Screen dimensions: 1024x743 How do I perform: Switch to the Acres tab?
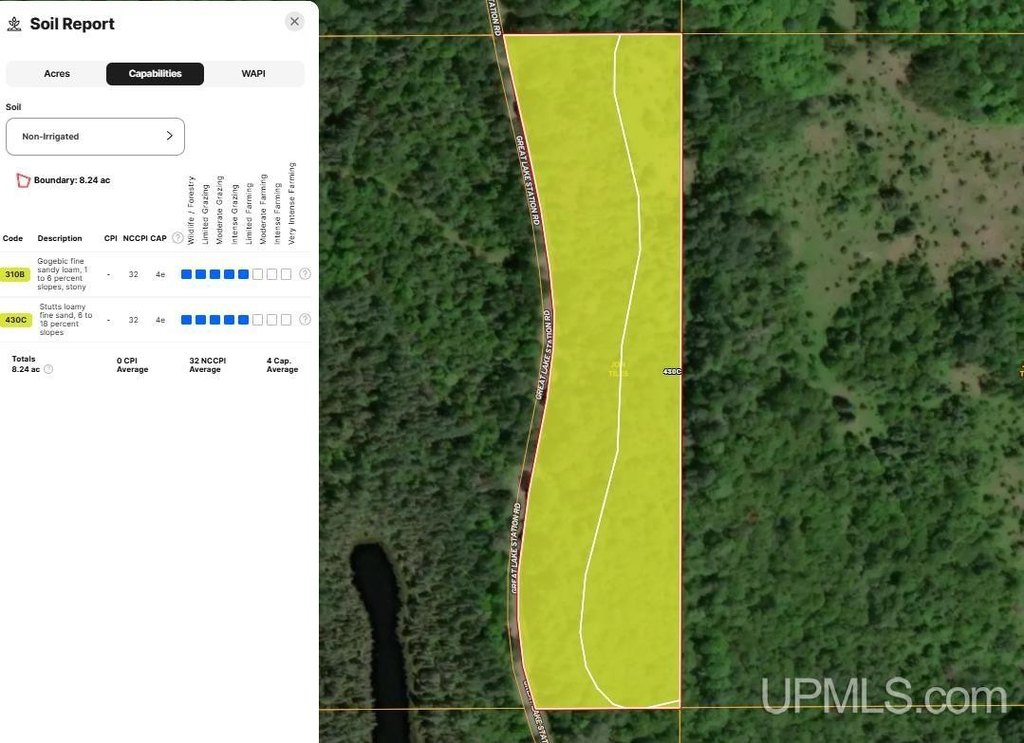57,74
